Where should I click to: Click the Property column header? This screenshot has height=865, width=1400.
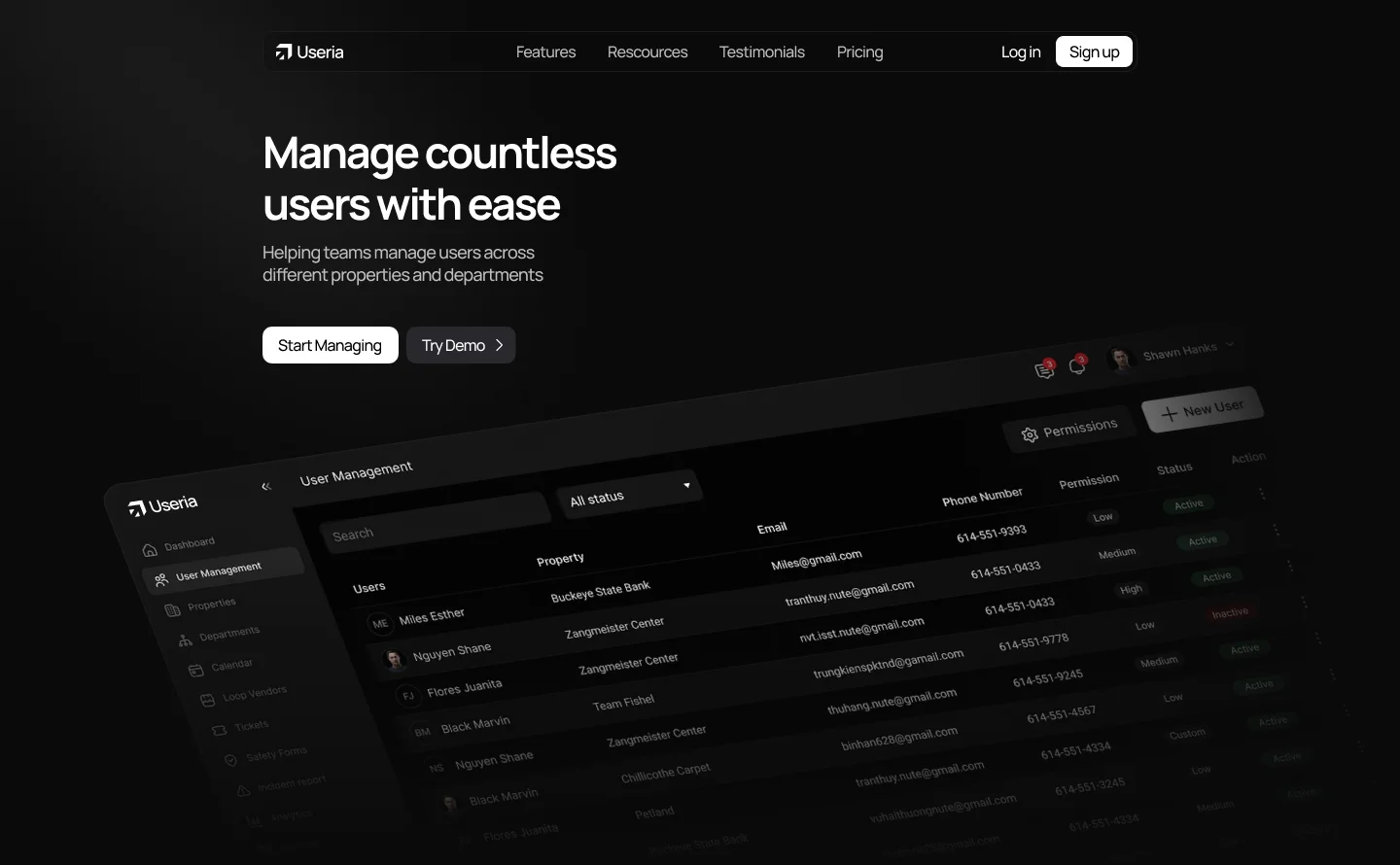coord(560,559)
